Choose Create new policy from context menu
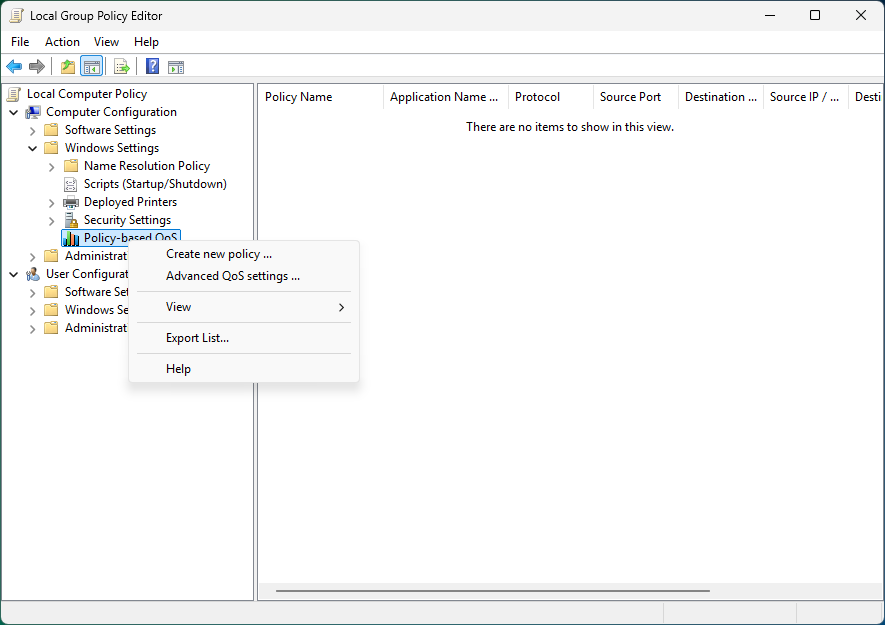885x625 pixels. point(244,254)
